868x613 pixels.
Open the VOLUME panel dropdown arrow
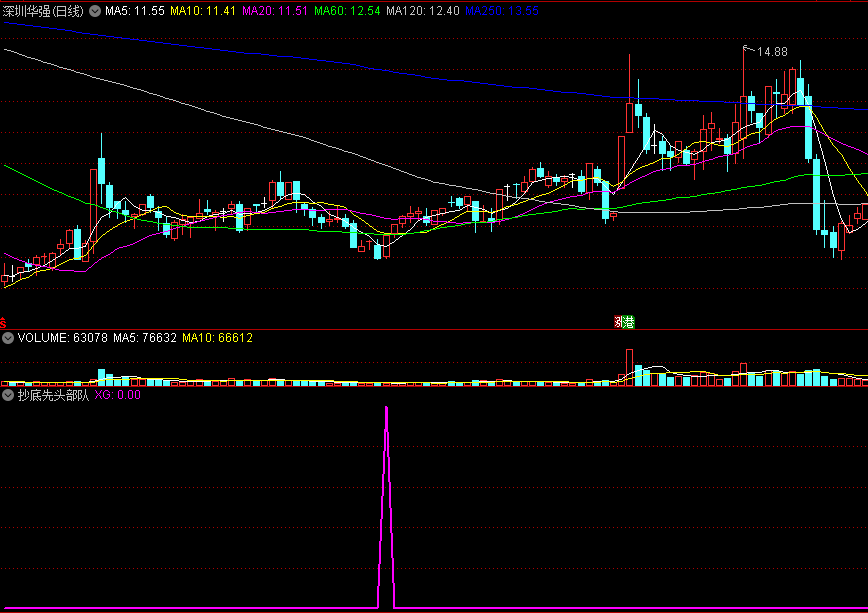click(x=8, y=338)
